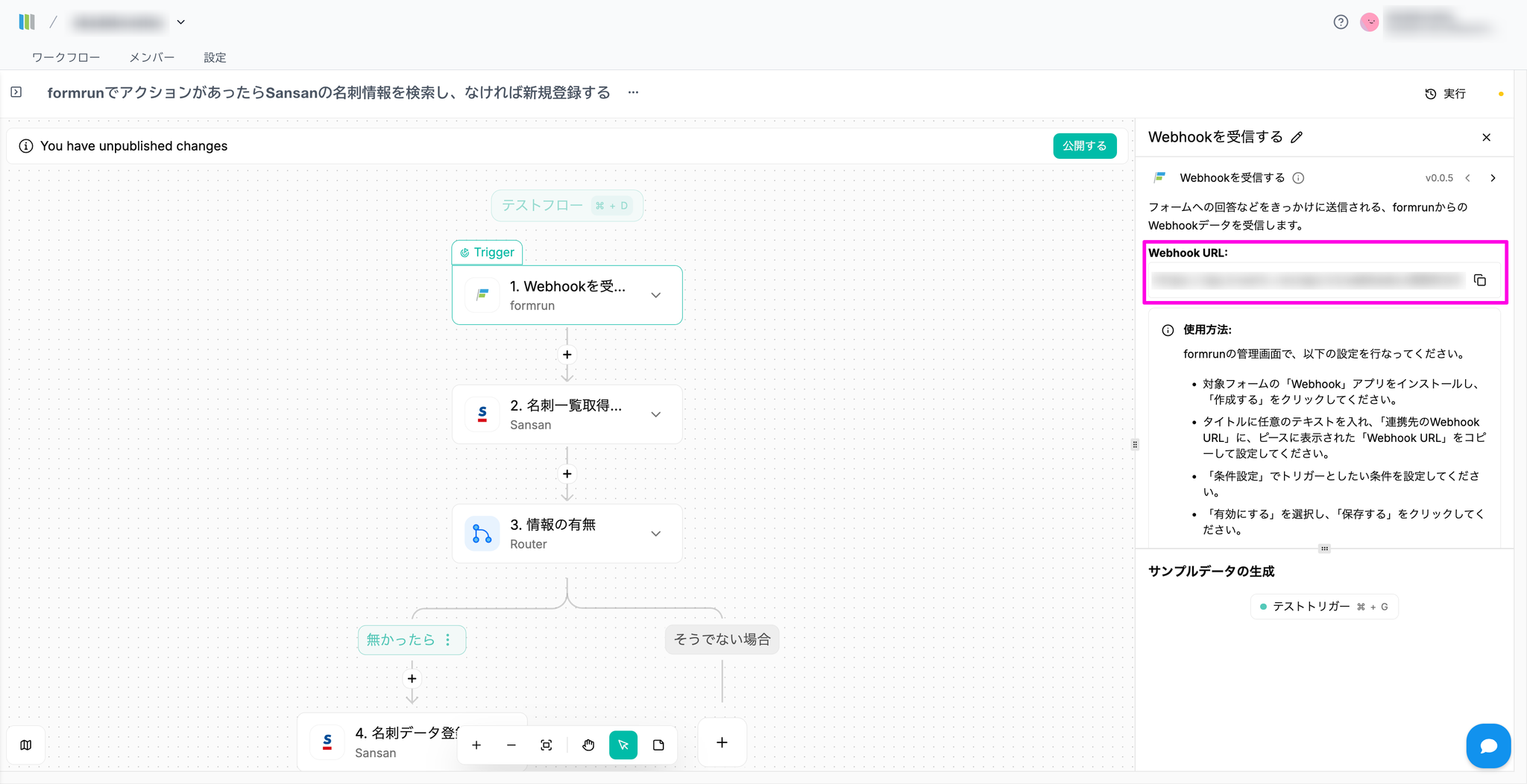Switch to the ワークフロー tab
Viewport: 1527px width, 784px height.
tap(66, 57)
